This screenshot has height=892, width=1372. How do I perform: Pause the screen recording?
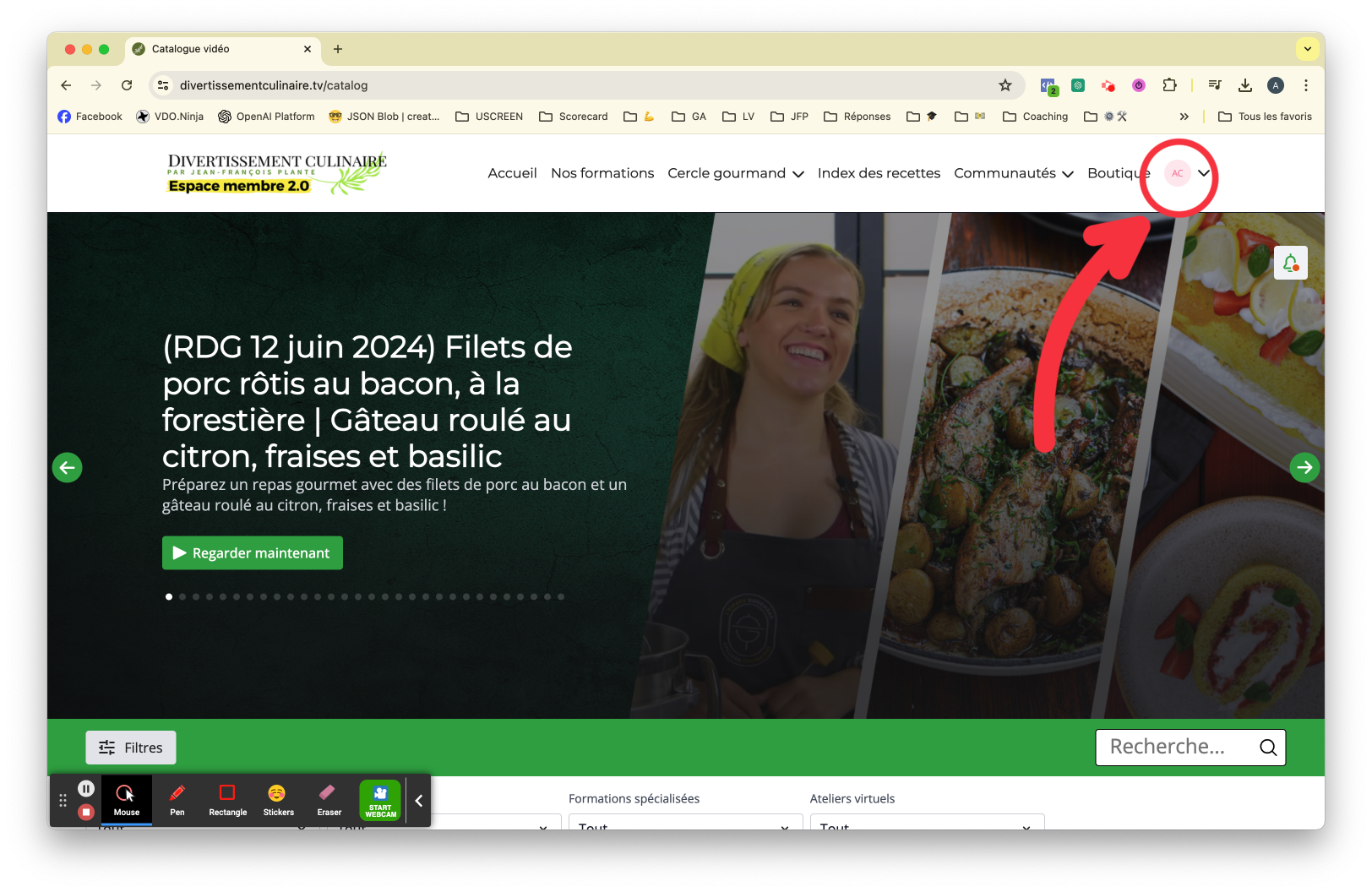point(86,788)
